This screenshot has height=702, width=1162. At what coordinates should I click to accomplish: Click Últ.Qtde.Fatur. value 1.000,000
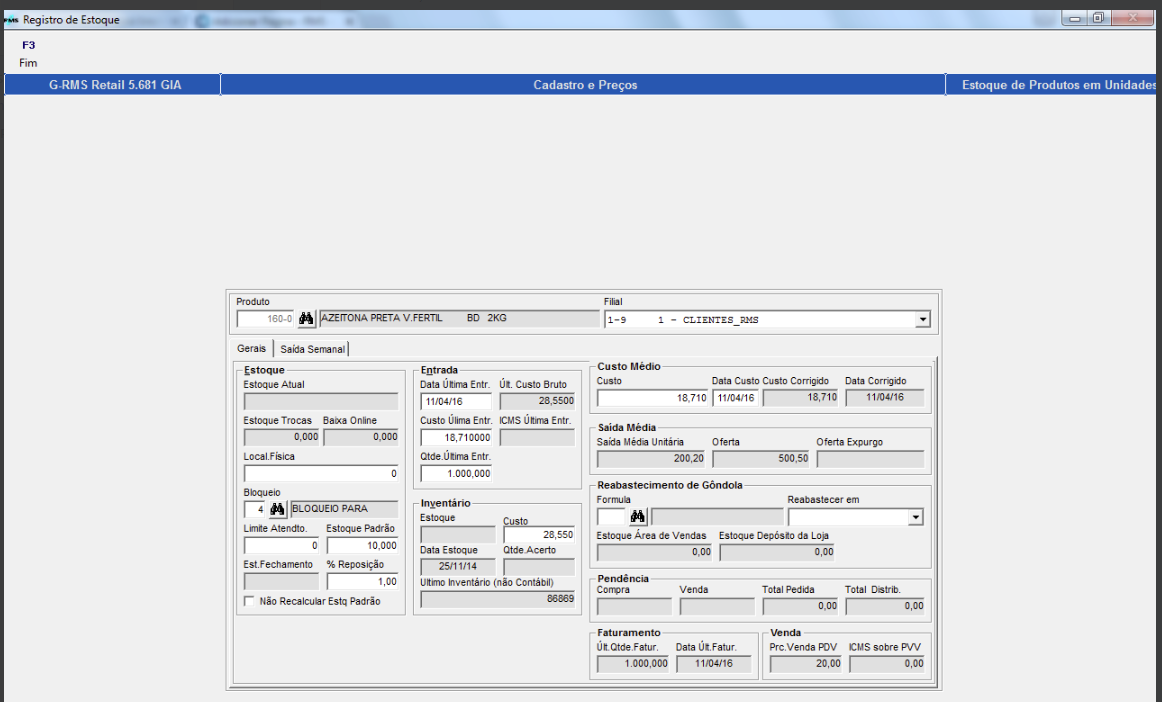tap(633, 664)
